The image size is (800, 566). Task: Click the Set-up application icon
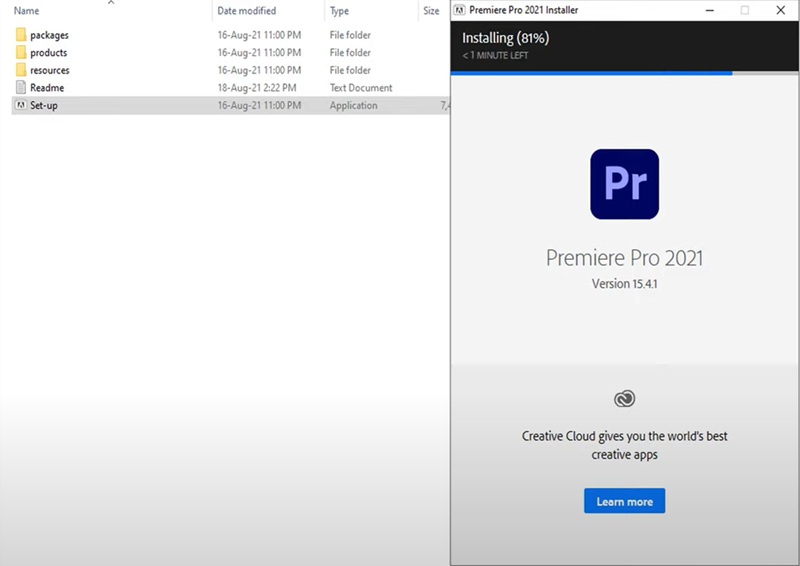21,106
